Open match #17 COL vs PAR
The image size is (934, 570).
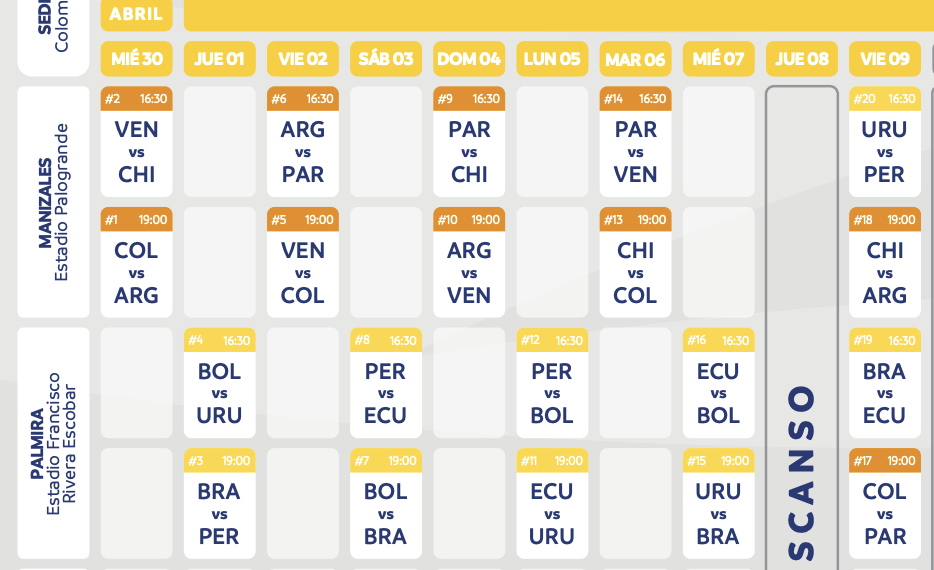[885, 503]
